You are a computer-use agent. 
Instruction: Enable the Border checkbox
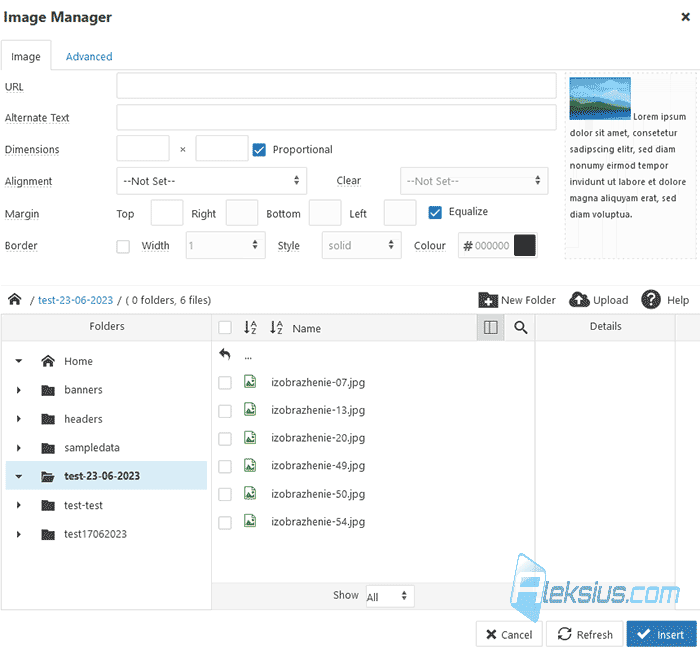[x=123, y=246]
